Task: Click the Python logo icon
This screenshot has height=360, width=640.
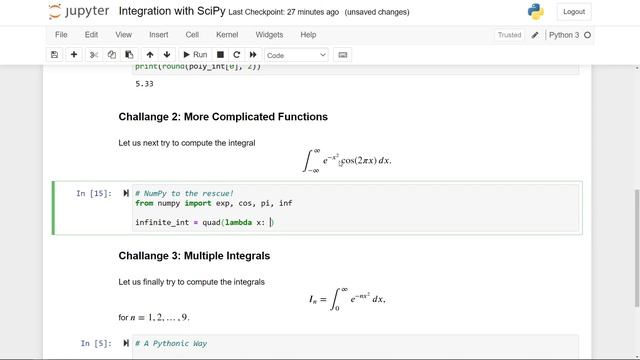Action: click(x=536, y=12)
